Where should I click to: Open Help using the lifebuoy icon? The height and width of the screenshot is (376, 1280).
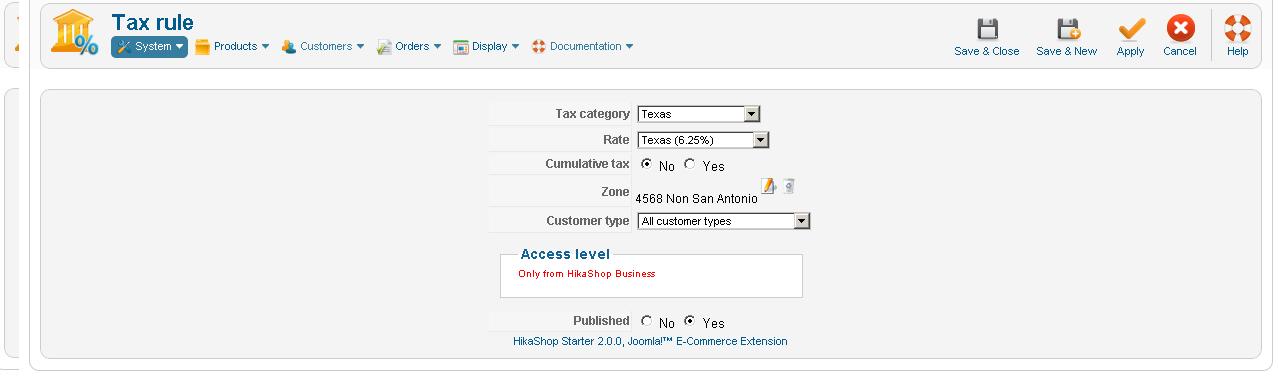pos(1237,29)
